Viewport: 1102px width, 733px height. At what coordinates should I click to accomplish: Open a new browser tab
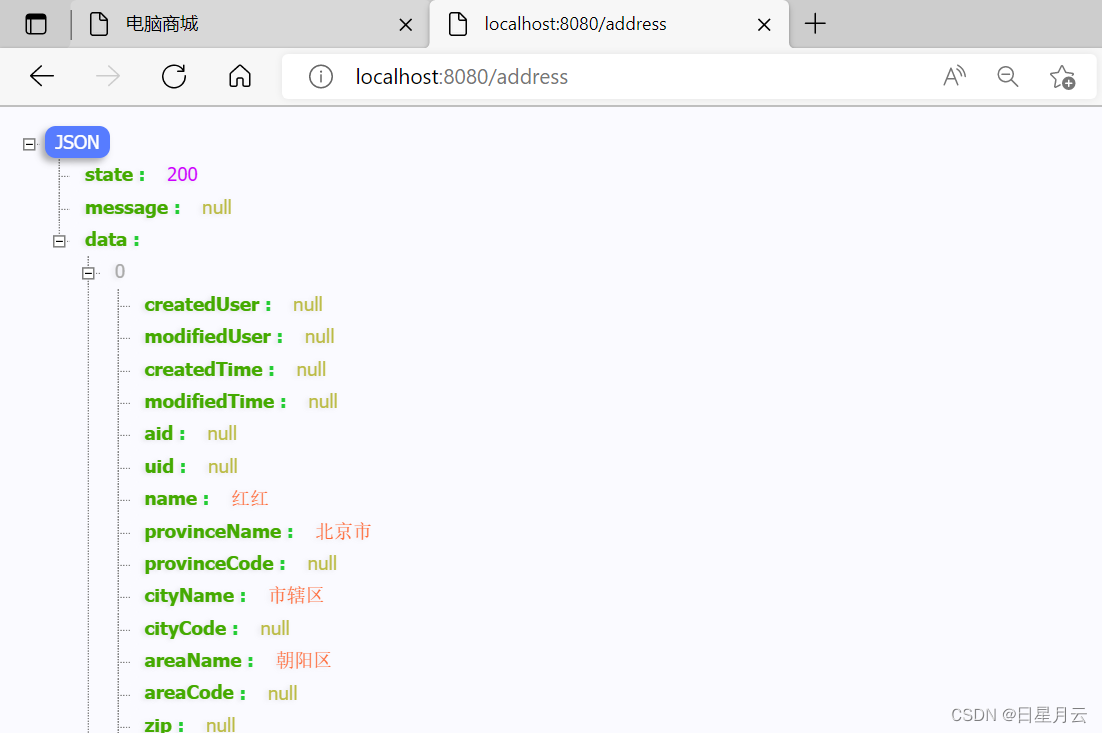[816, 24]
